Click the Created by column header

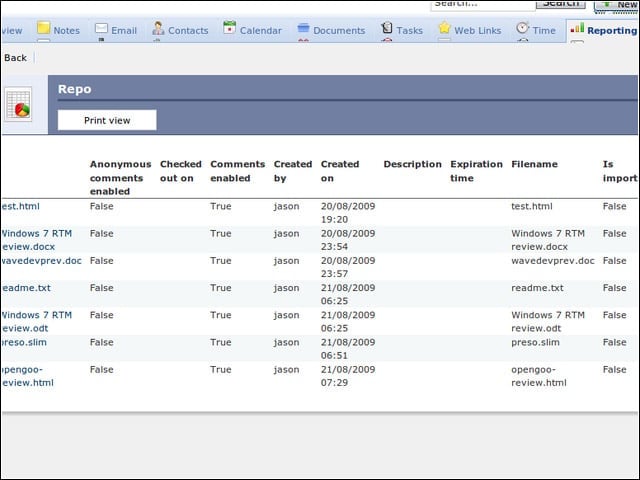coord(293,171)
